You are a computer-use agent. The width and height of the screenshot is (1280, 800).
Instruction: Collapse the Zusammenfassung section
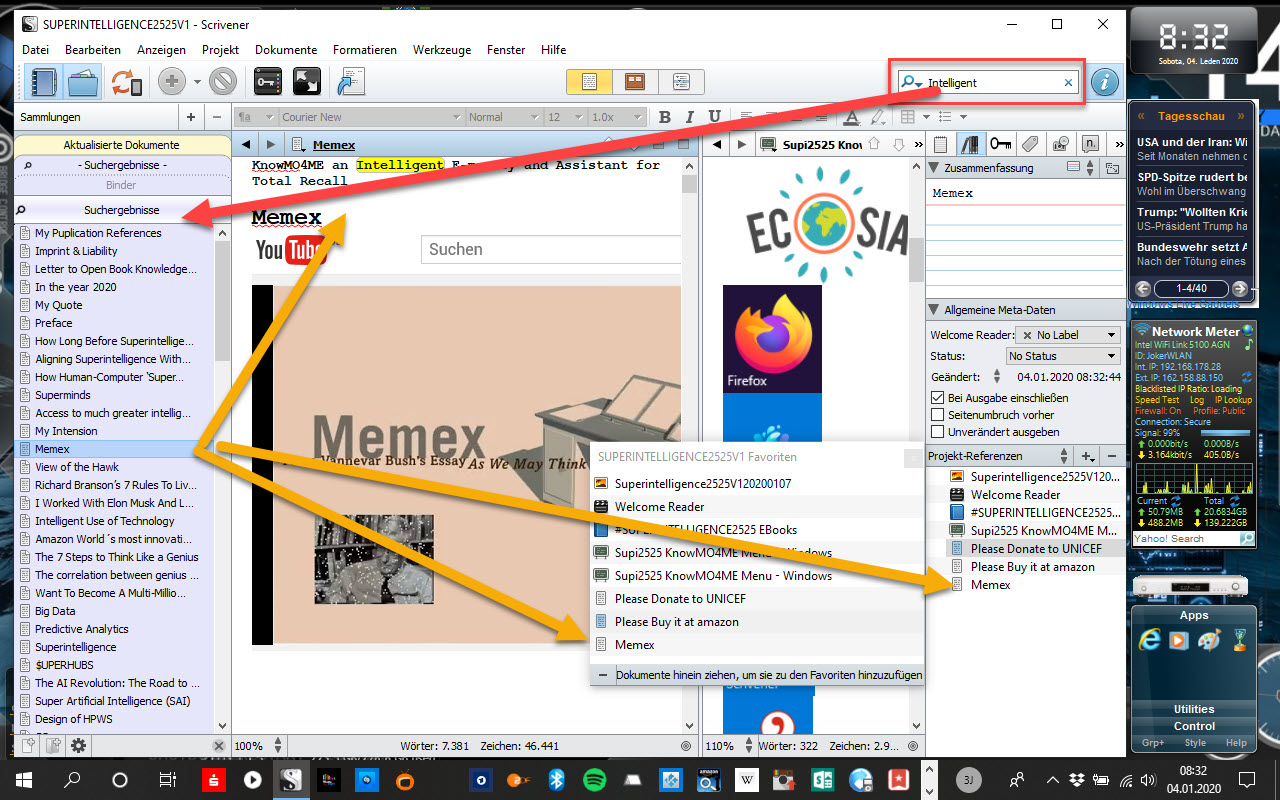tap(935, 168)
